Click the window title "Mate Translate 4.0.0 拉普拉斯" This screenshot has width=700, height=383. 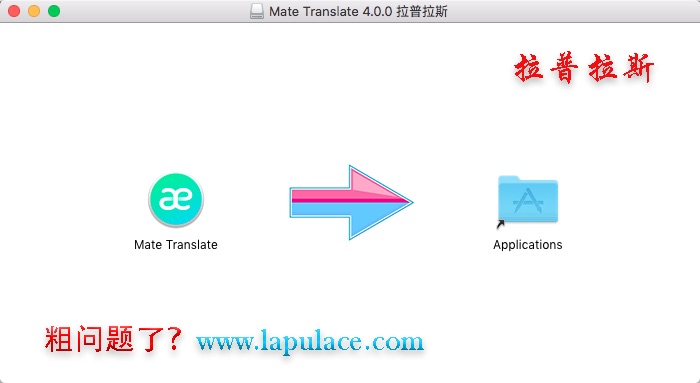pyautogui.click(x=358, y=11)
